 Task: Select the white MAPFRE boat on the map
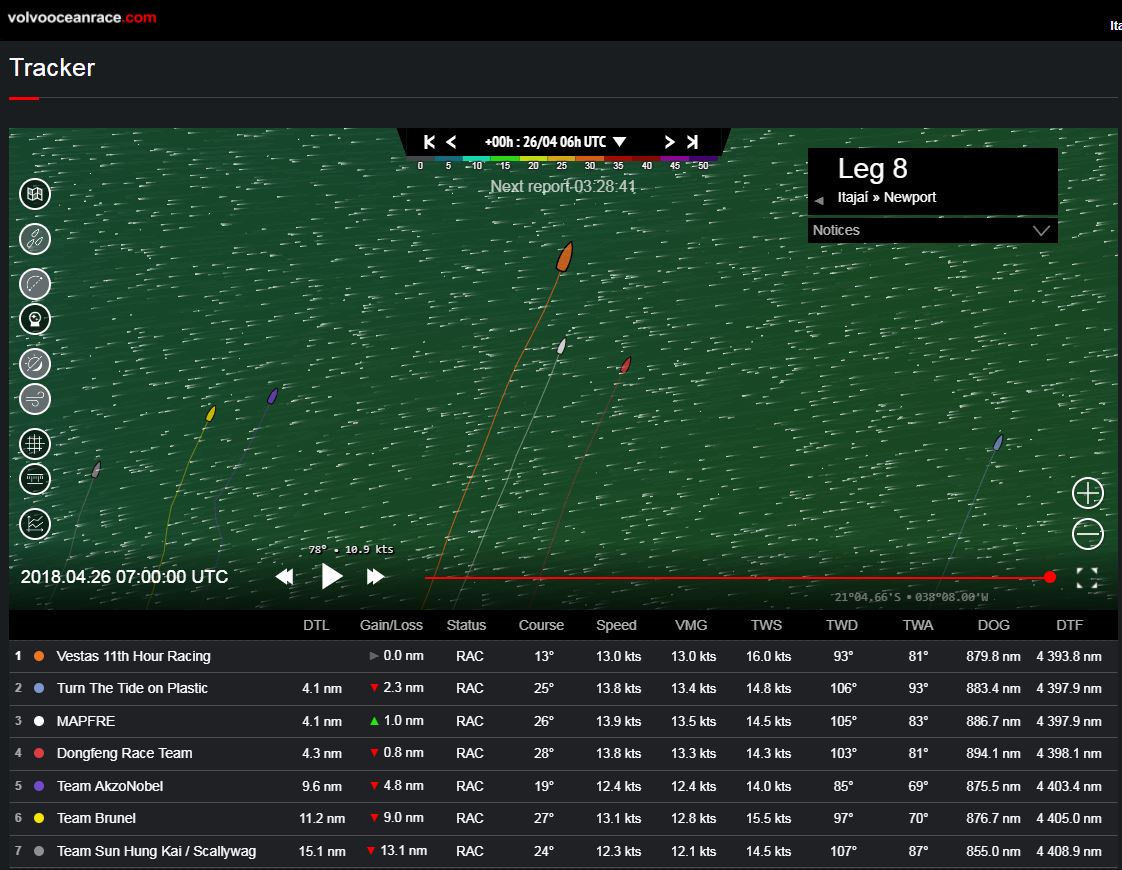pyautogui.click(x=562, y=346)
